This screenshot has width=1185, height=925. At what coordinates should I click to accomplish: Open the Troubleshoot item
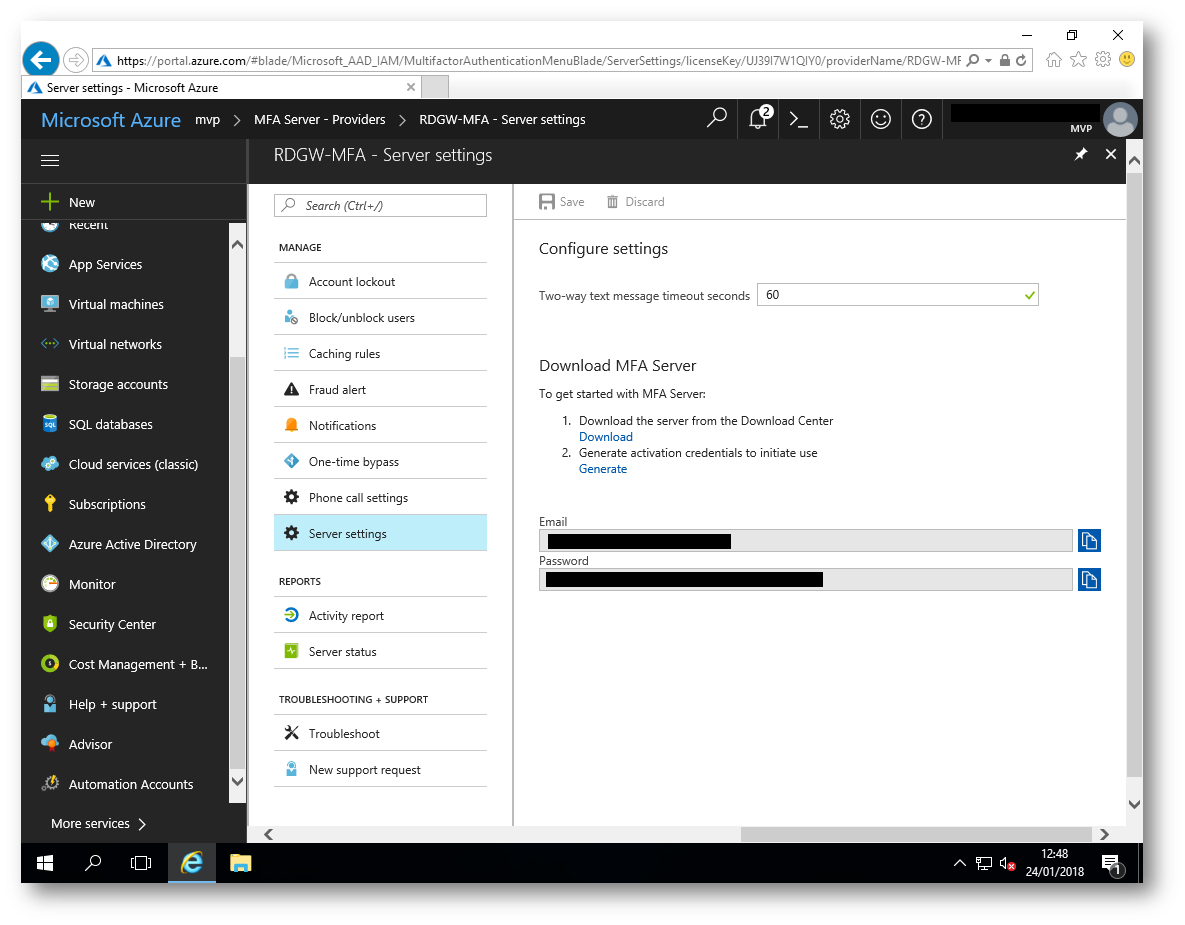coord(380,733)
